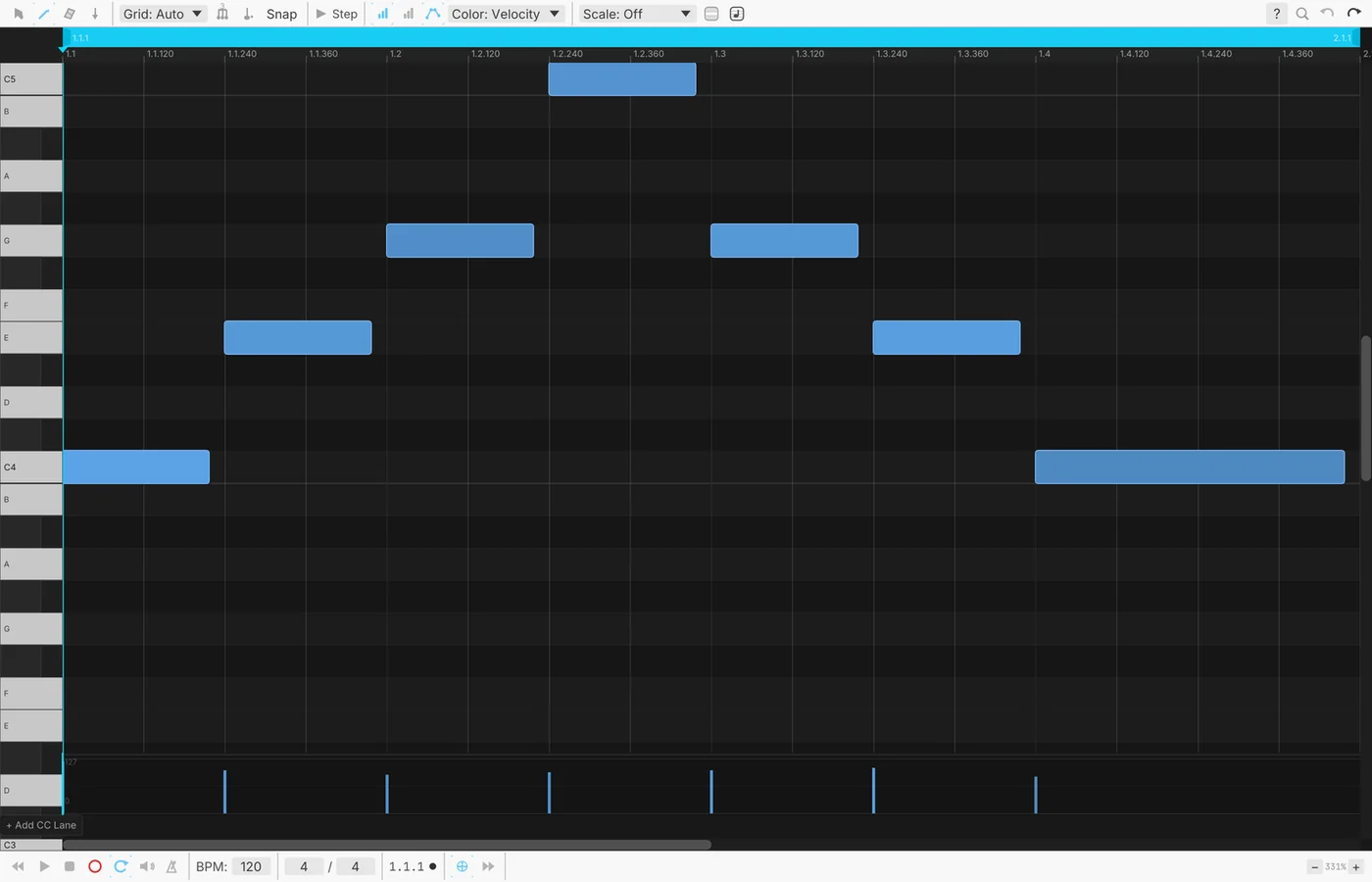Image resolution: width=1372 pixels, height=882 pixels.
Task: Click the C5 piano key
Action: pyautogui.click(x=31, y=79)
